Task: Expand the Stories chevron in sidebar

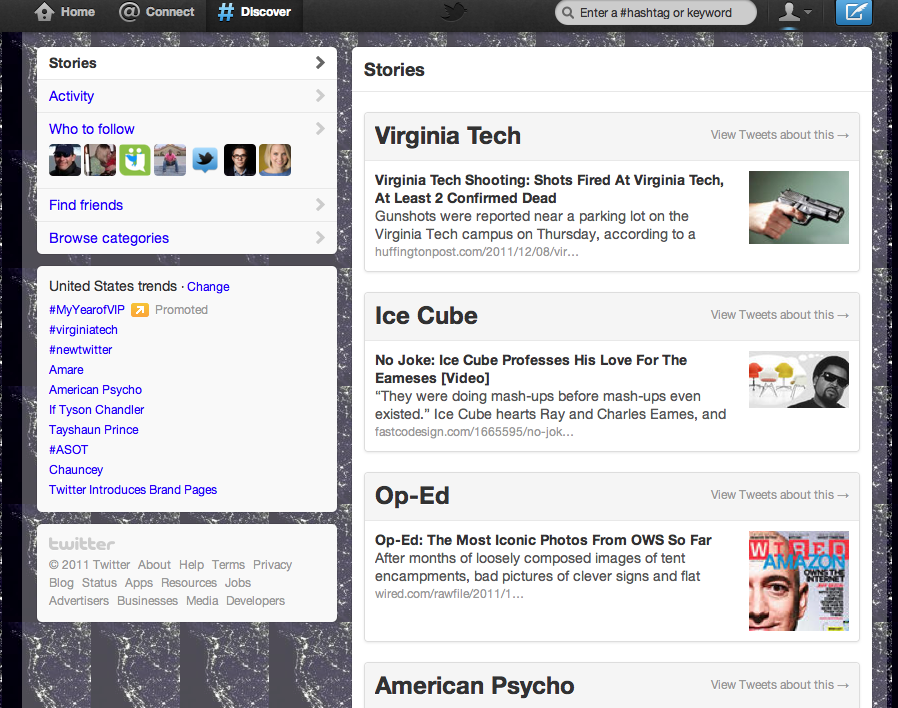Action: 320,62
